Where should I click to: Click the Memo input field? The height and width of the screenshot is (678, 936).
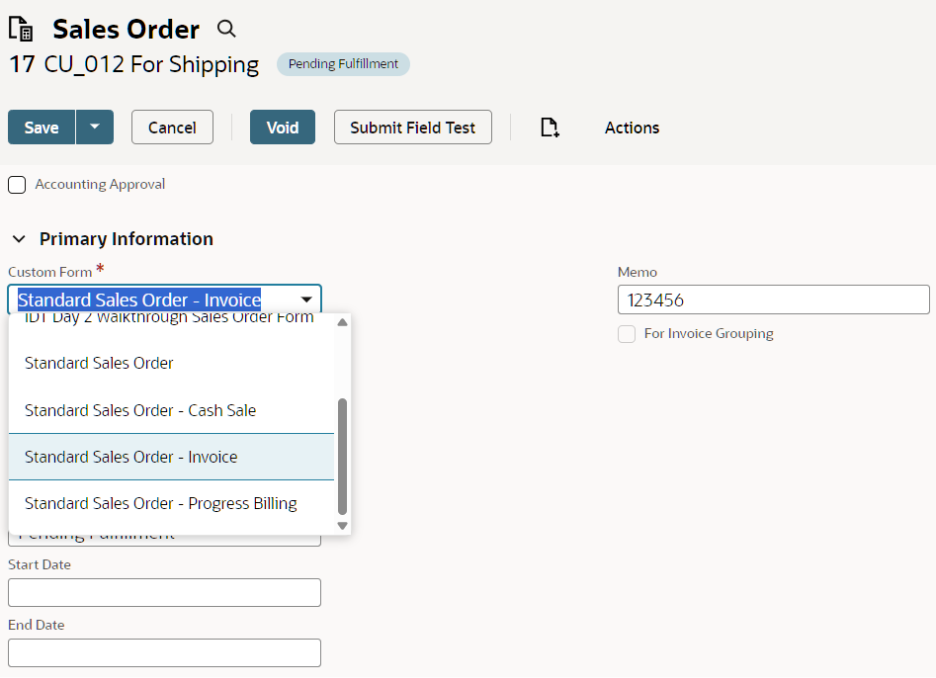click(774, 300)
